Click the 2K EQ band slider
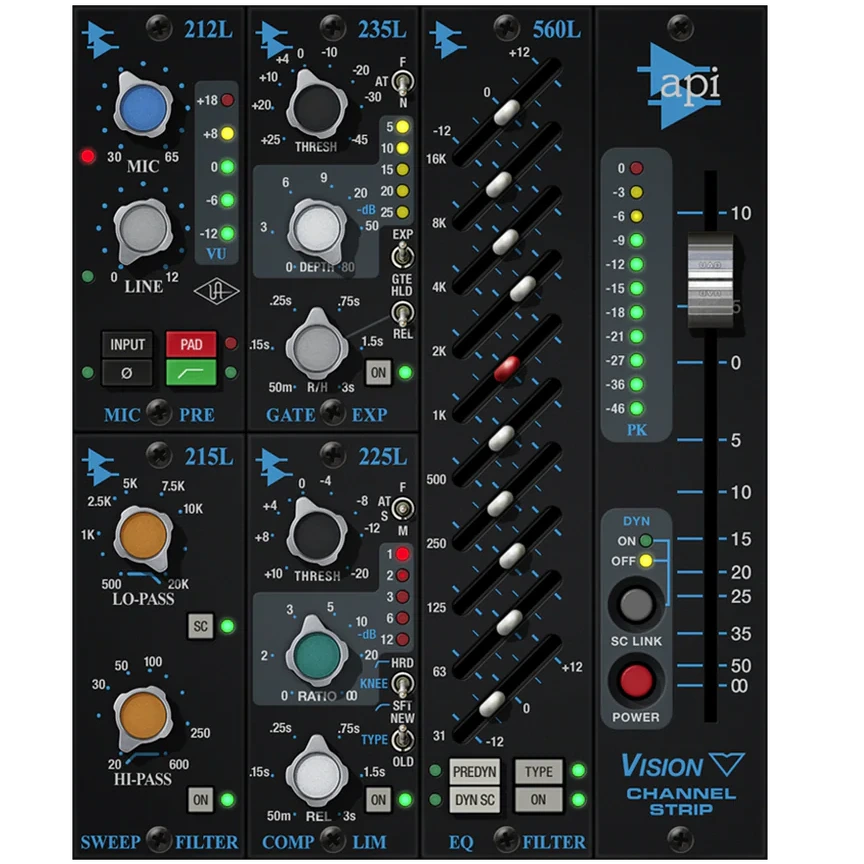The width and height of the screenshot is (864, 864). [522, 289]
